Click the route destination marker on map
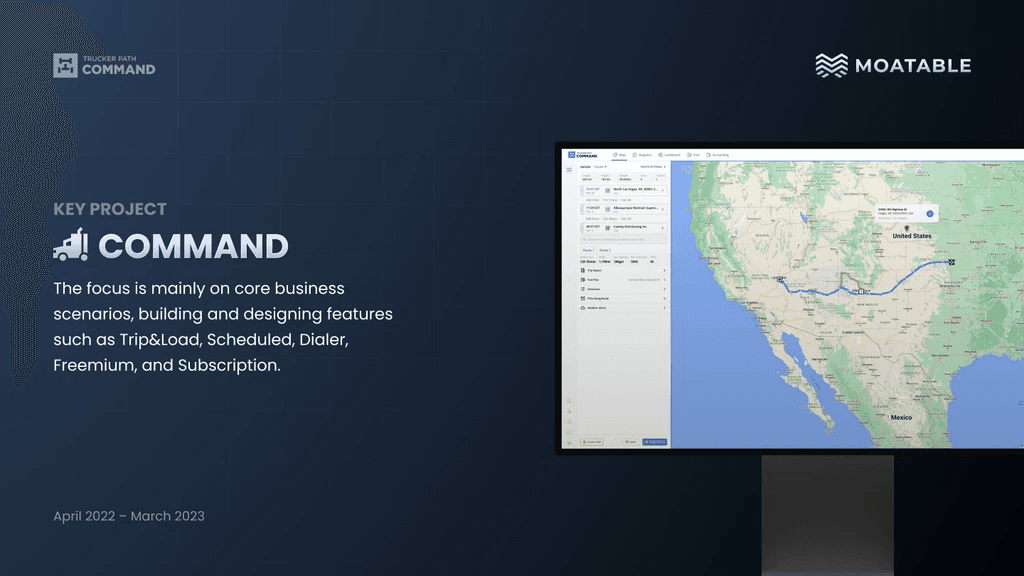Screen dimensions: 1024x576 pos(952,262)
